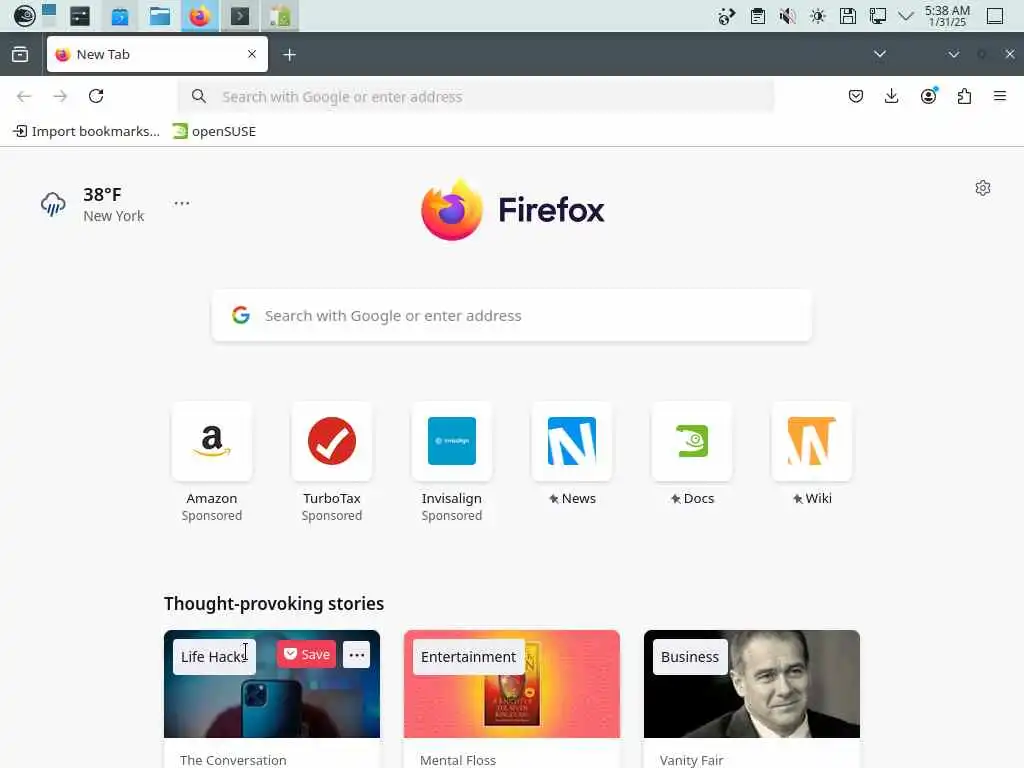Open the Firefox View button in tab bar
1024x768 pixels.
pyautogui.click(x=20, y=54)
